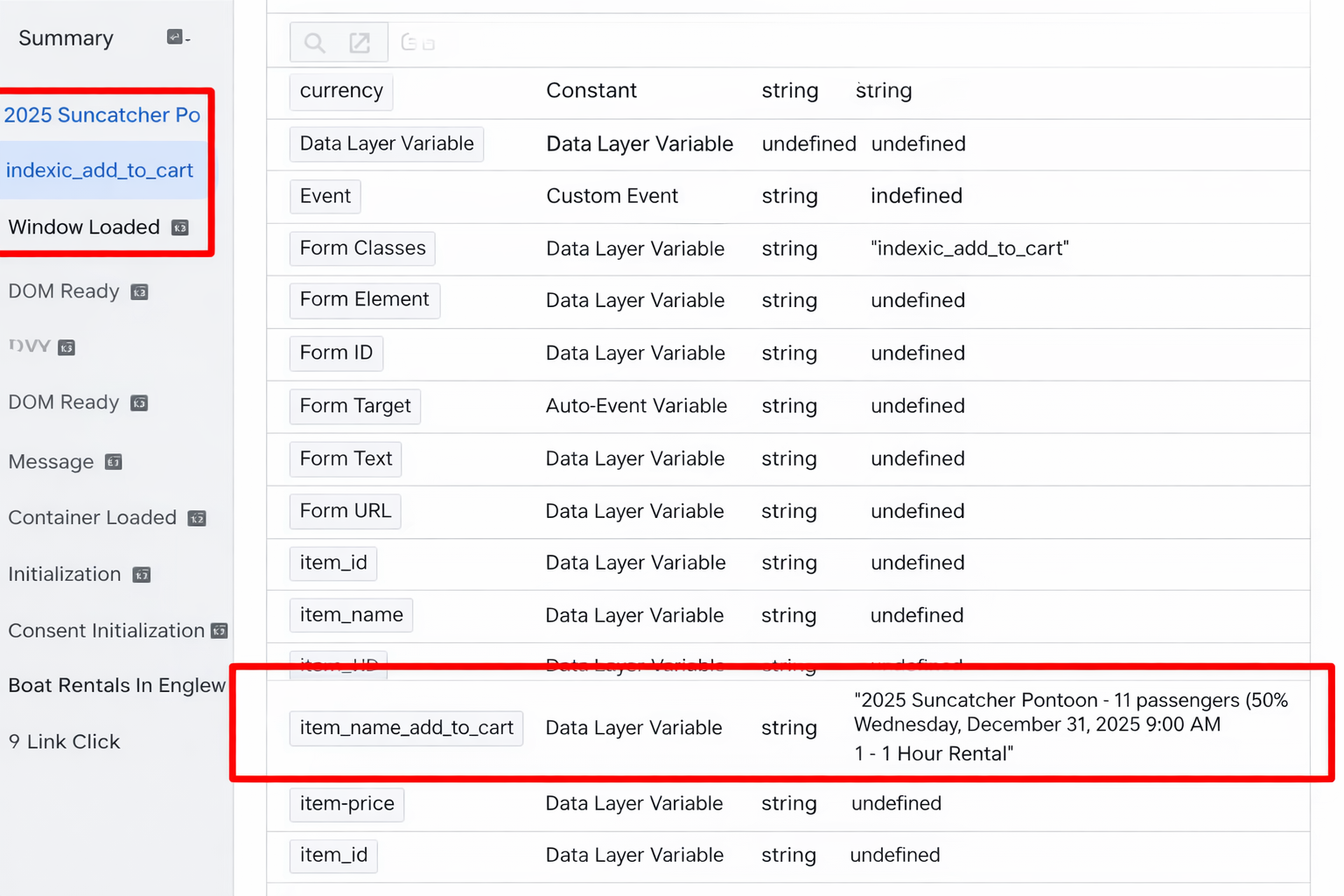1344x896 pixels.
Task: Select the indexic_add_to_cart event
Action: [x=100, y=171]
